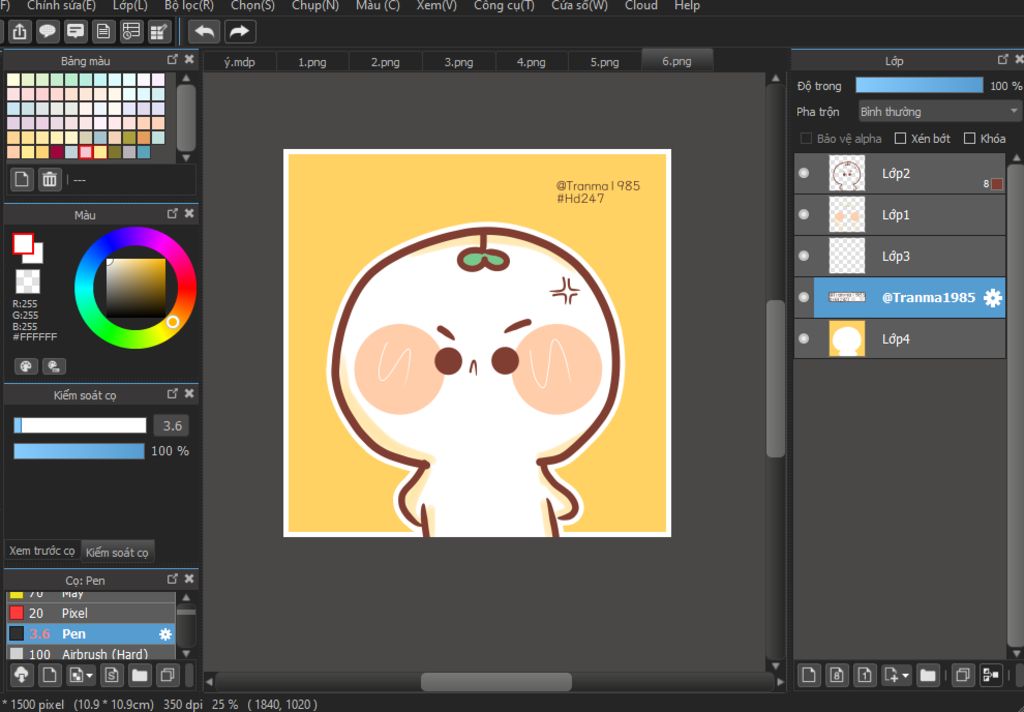Float the Kiểm soát cọ panel
Image resolution: width=1024 pixels, height=712 pixels.
tap(172, 393)
